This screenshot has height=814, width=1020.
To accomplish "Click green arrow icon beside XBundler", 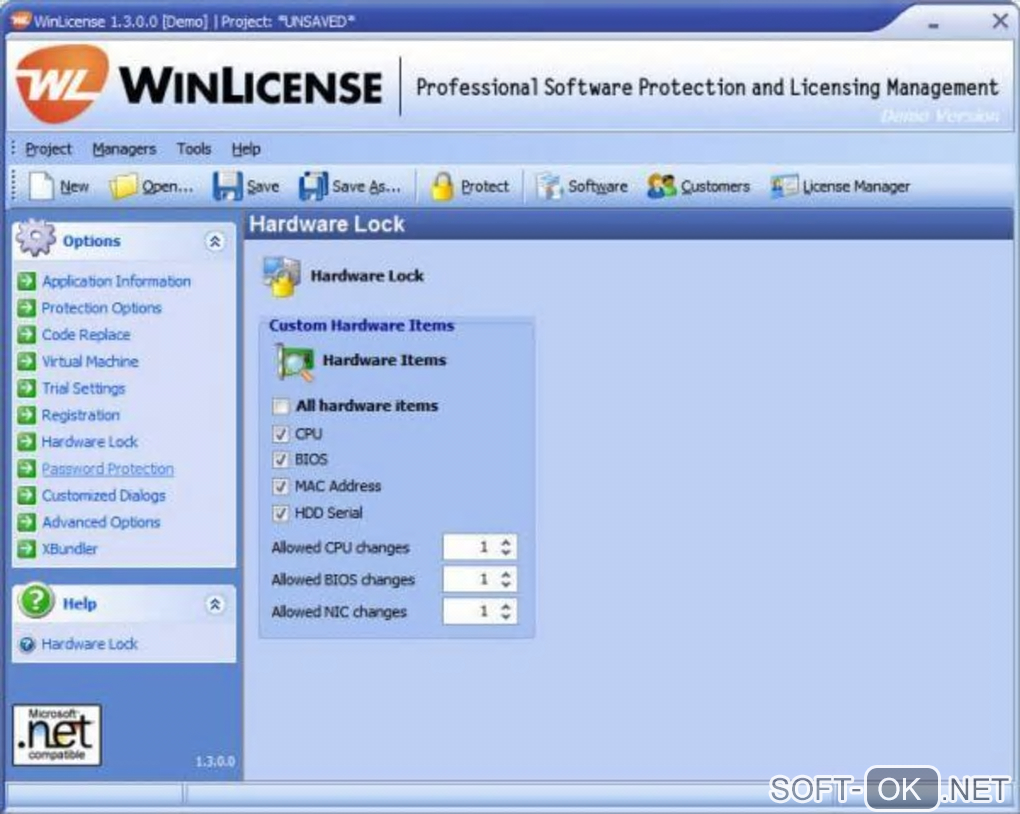I will coord(27,549).
